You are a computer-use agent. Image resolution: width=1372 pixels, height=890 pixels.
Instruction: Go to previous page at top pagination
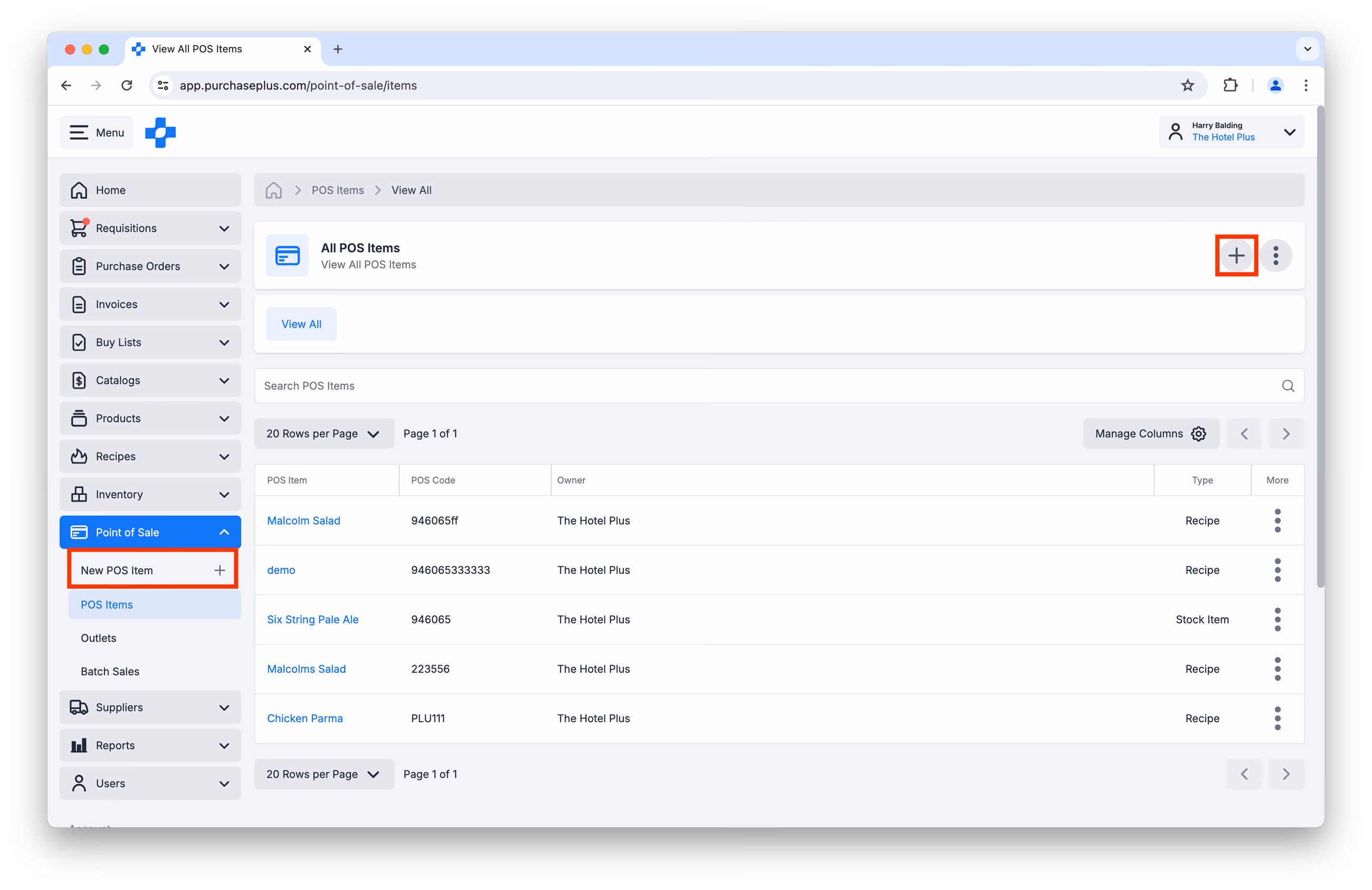click(1244, 434)
